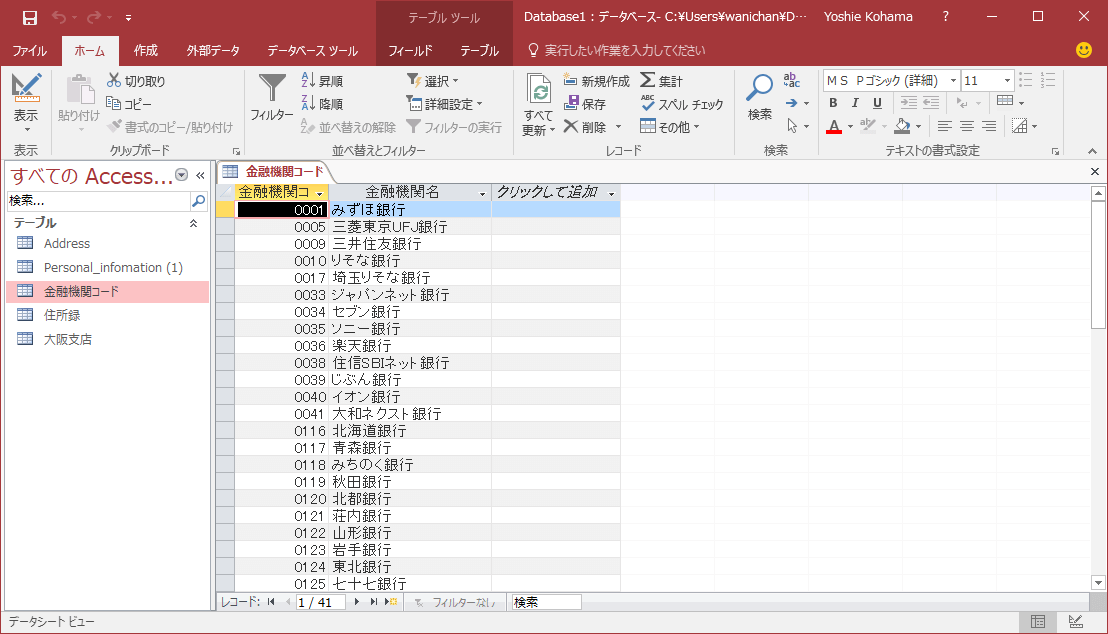Image resolution: width=1108 pixels, height=634 pixels.
Task: Collapse the ribbon with the arrow
Action: [1092, 151]
